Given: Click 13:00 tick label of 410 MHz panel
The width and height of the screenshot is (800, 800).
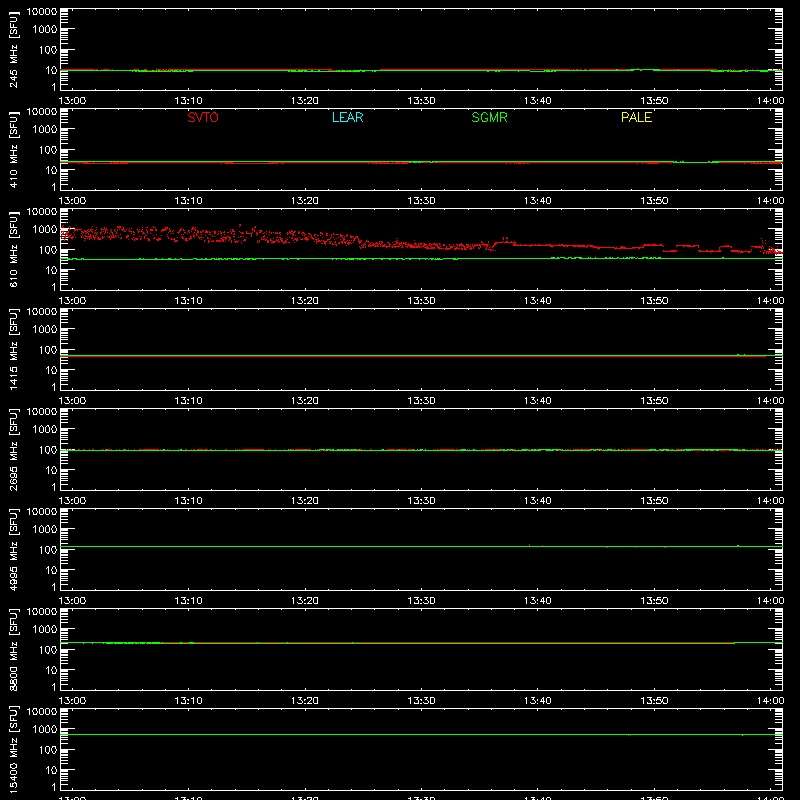Looking at the screenshot, I should click(x=72, y=201).
